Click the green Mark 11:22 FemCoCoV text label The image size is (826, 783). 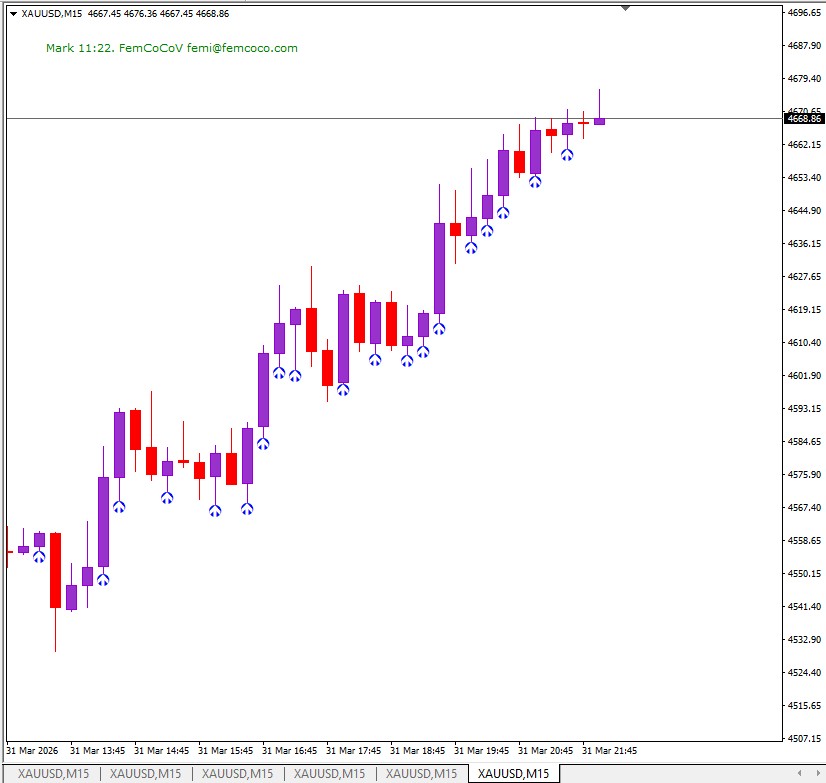coord(172,48)
